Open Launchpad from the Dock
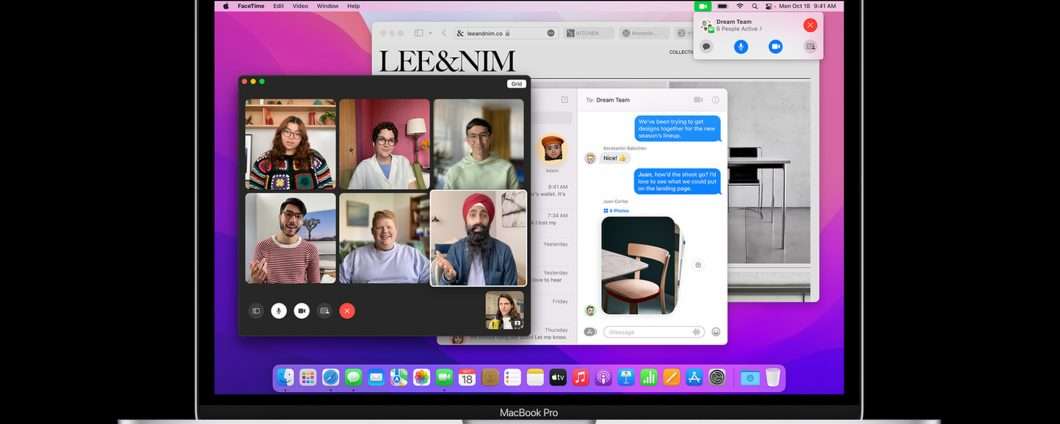Image resolution: width=1060 pixels, height=424 pixels. pyautogui.click(x=308, y=377)
